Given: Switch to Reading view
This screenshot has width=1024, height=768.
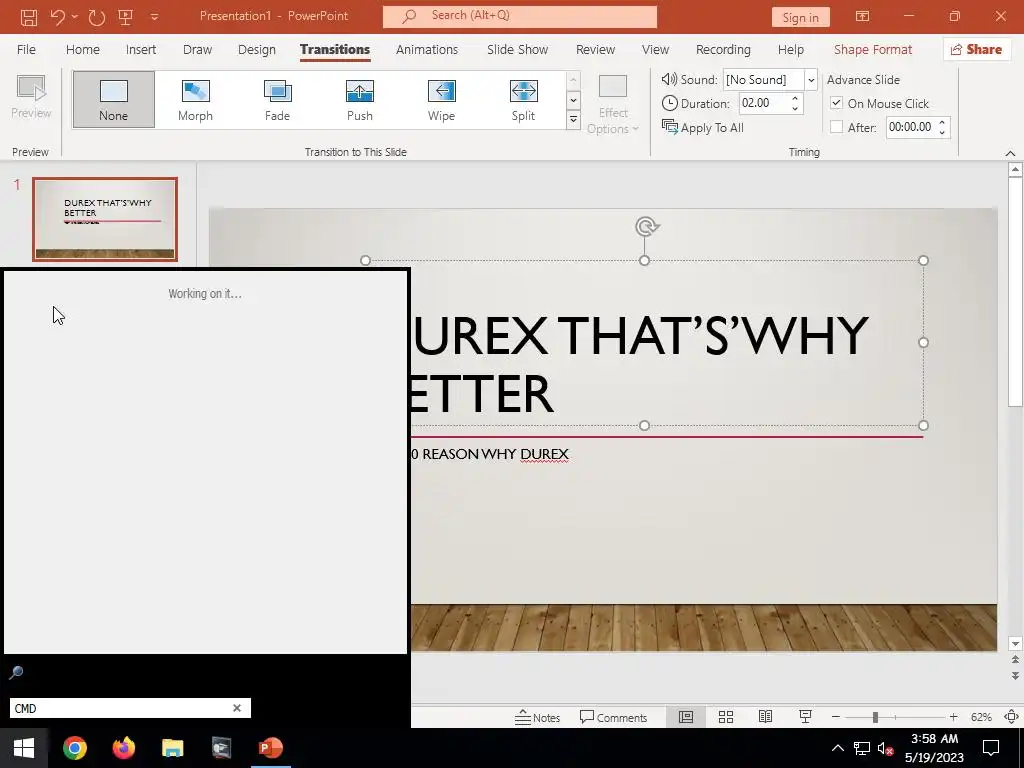Looking at the screenshot, I should [765, 717].
